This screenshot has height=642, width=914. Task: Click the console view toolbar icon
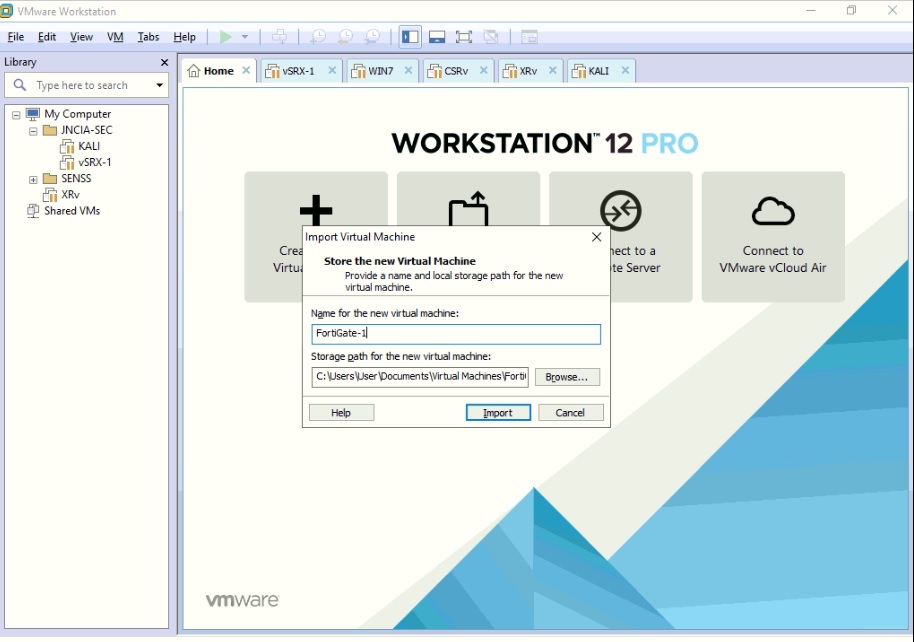pos(529,37)
